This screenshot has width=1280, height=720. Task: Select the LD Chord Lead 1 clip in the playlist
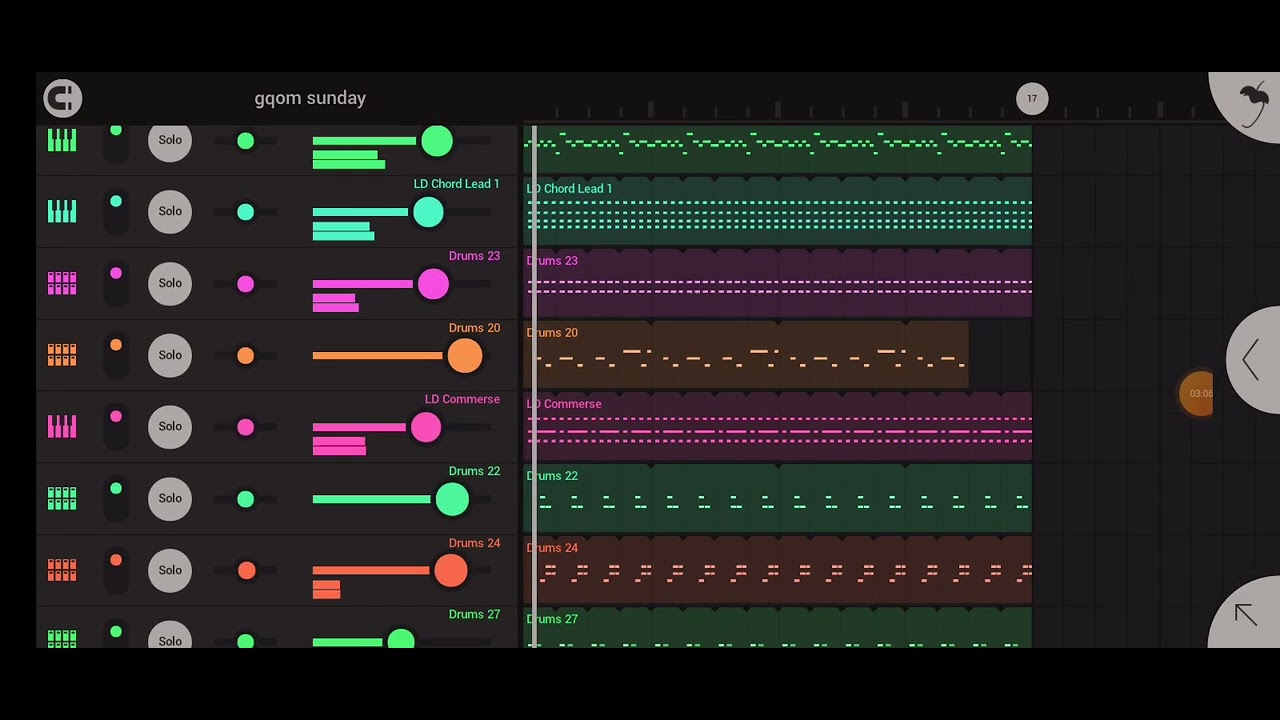click(777, 211)
